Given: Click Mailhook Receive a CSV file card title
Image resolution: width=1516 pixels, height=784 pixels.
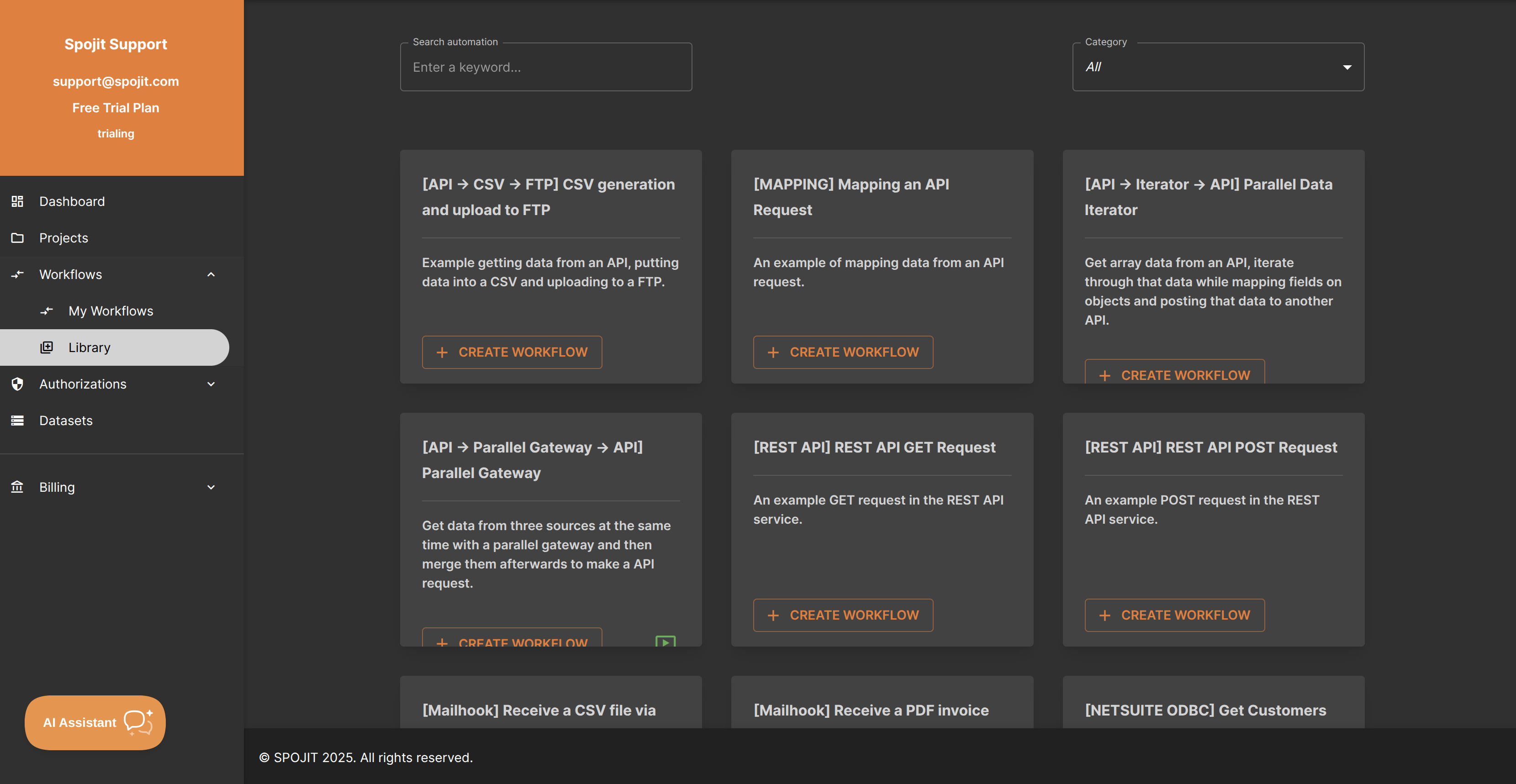Looking at the screenshot, I should coord(539,710).
